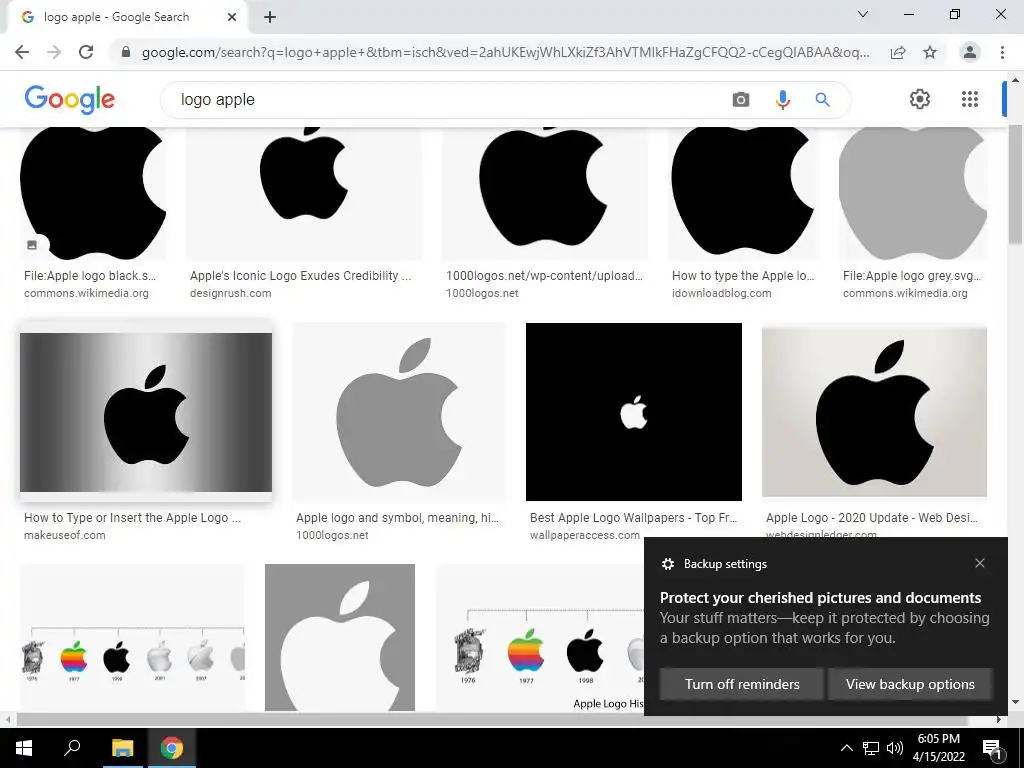The width and height of the screenshot is (1024, 768).
Task: Expand the tab search chevron
Action: pos(863,14)
